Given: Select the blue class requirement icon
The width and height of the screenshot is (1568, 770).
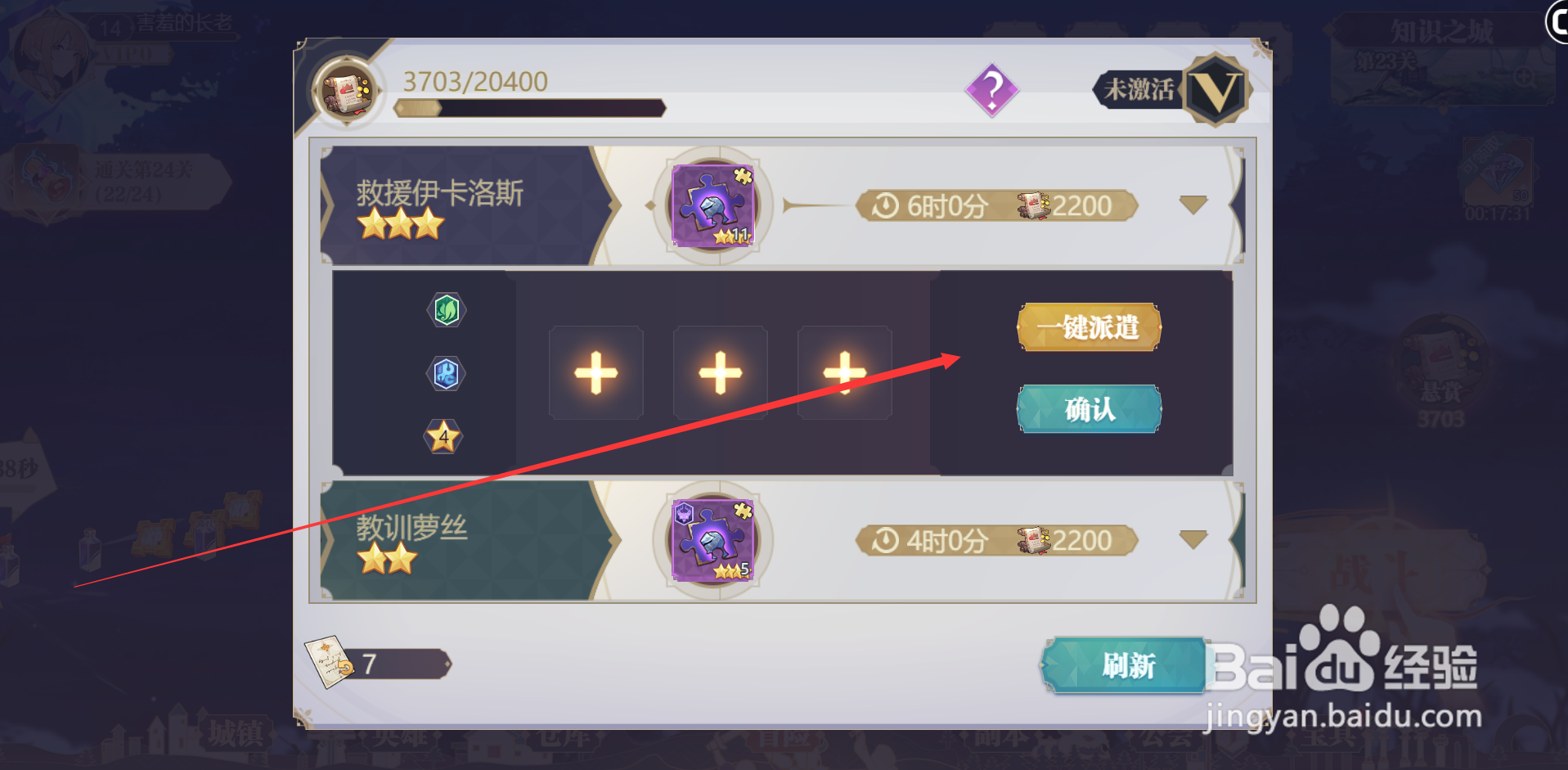Looking at the screenshot, I should pos(446,374).
